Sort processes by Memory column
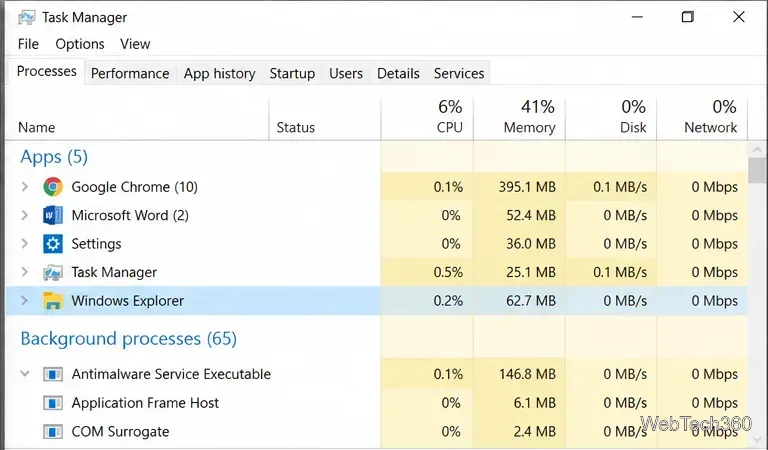The image size is (768, 450). (x=520, y=119)
